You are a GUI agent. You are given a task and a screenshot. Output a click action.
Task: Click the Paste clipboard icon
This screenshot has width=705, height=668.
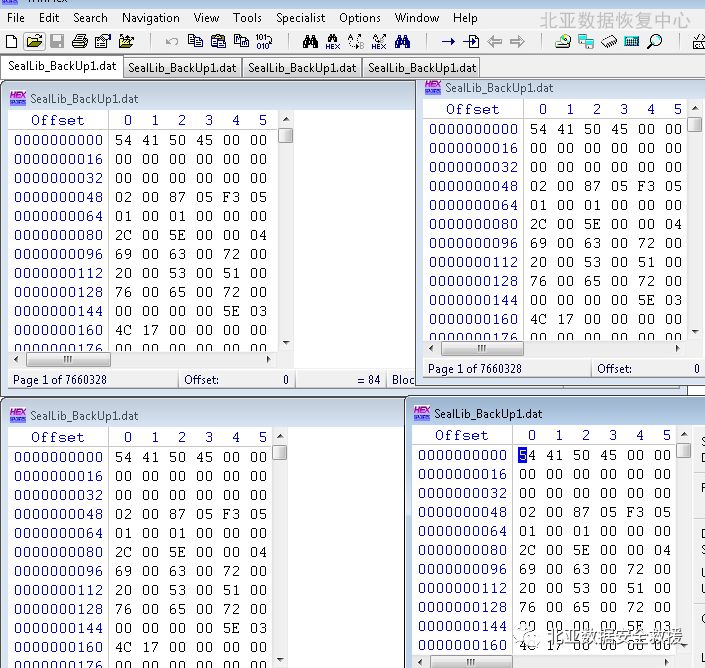[x=219, y=41]
